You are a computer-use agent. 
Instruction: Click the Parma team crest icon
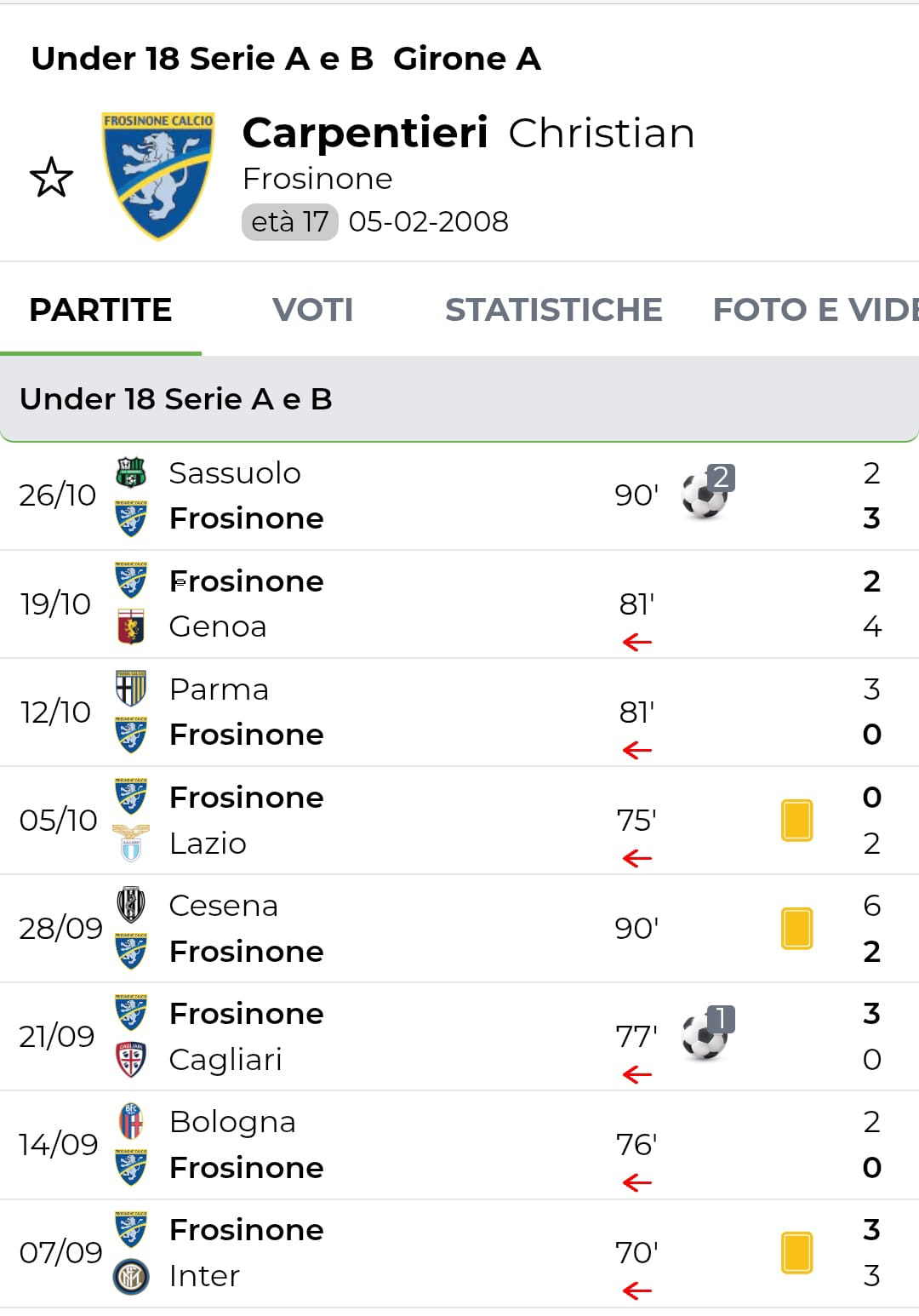tap(131, 689)
